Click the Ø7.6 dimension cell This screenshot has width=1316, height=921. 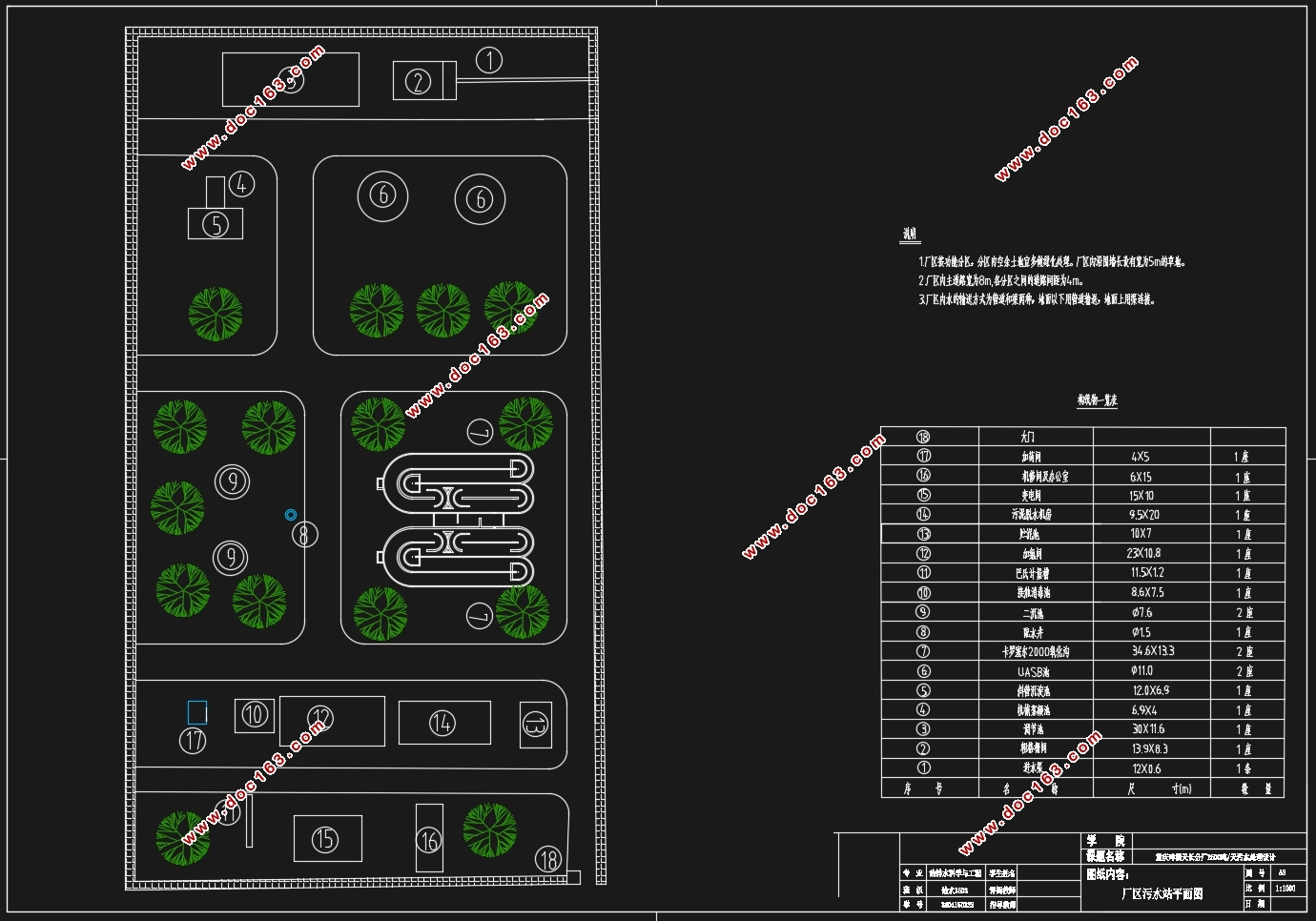[1151, 612]
